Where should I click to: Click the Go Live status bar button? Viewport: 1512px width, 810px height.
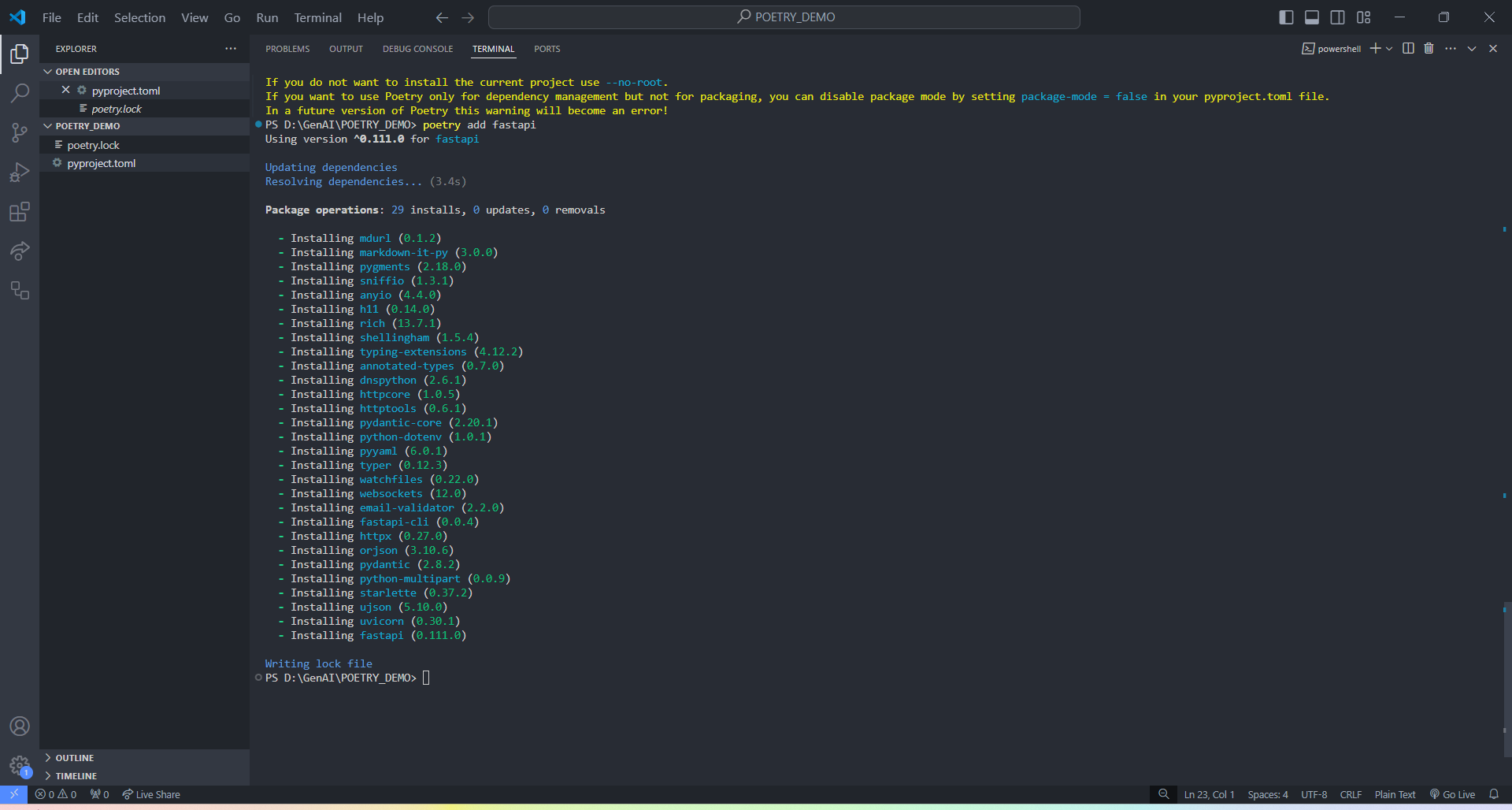tap(1452, 794)
